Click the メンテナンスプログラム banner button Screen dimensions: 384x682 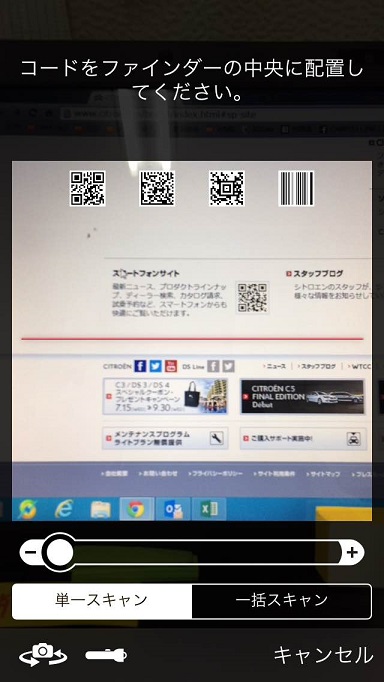165,438
